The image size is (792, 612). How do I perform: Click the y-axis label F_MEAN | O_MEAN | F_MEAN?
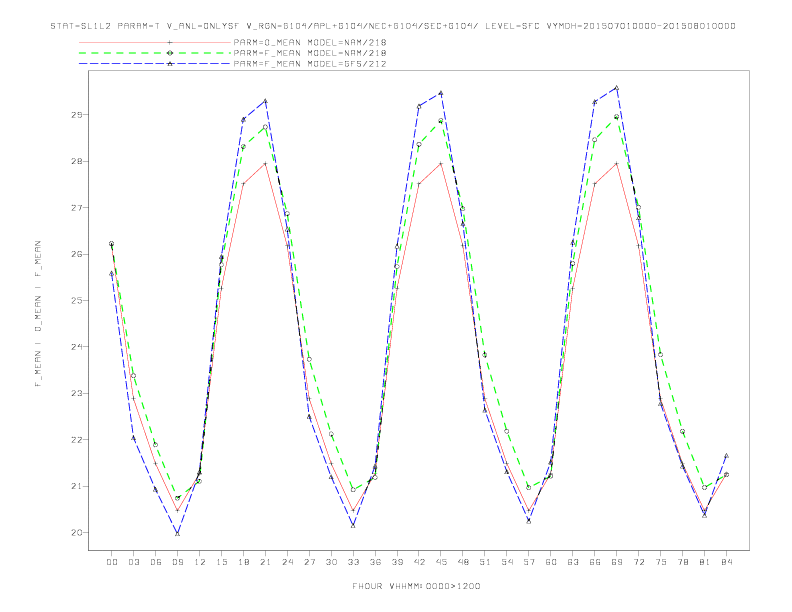[x=38, y=314]
